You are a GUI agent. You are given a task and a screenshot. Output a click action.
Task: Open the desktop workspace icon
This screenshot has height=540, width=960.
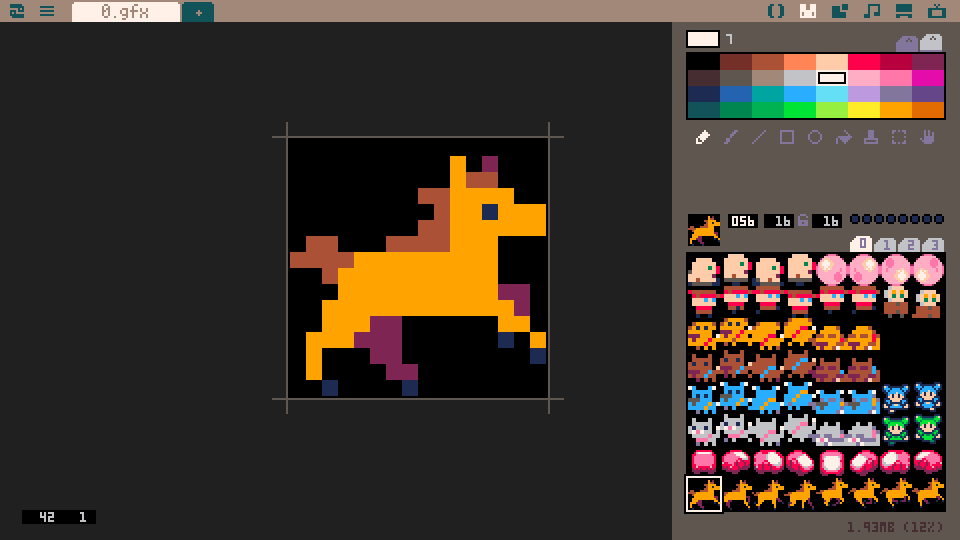(x=904, y=11)
